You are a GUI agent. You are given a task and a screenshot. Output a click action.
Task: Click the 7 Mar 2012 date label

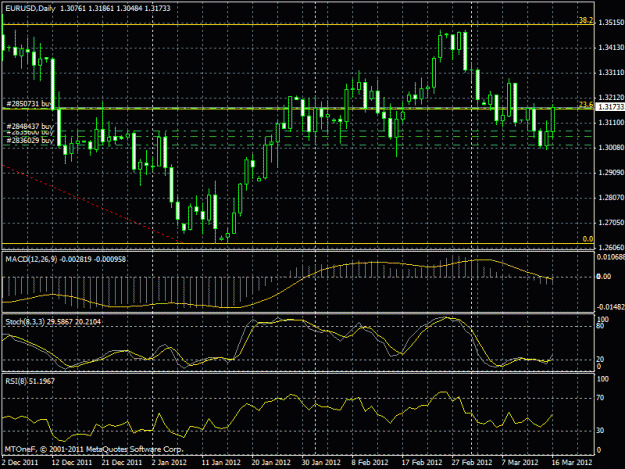(520, 462)
